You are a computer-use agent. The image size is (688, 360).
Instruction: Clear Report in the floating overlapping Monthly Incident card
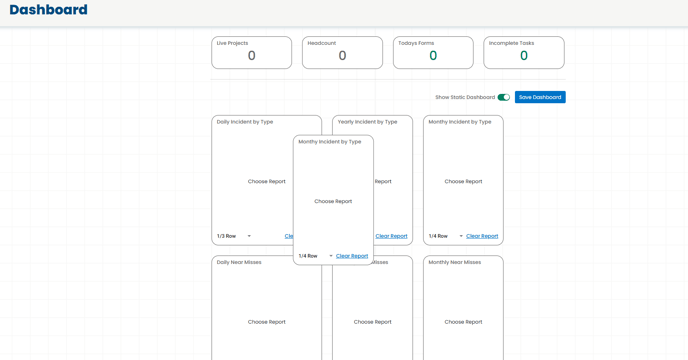tap(352, 256)
